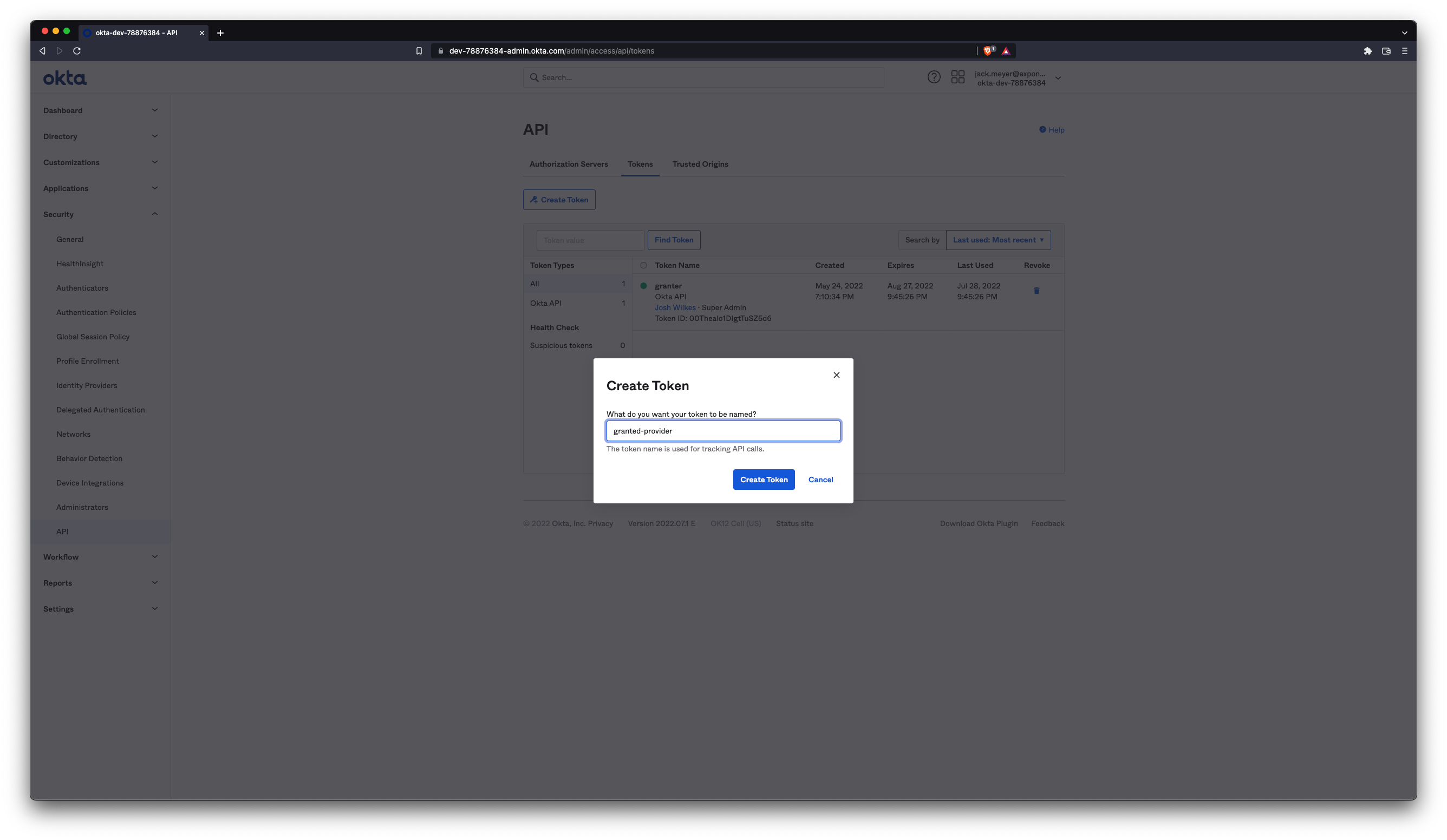Select the Tokens tab
The width and height of the screenshot is (1447, 840).
(640, 164)
